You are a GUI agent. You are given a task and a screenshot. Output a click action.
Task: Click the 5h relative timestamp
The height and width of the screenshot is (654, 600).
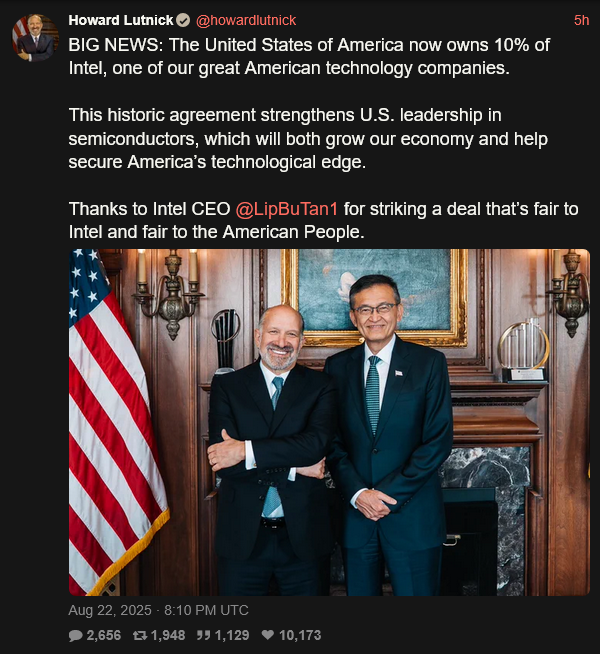pyautogui.click(x=581, y=20)
